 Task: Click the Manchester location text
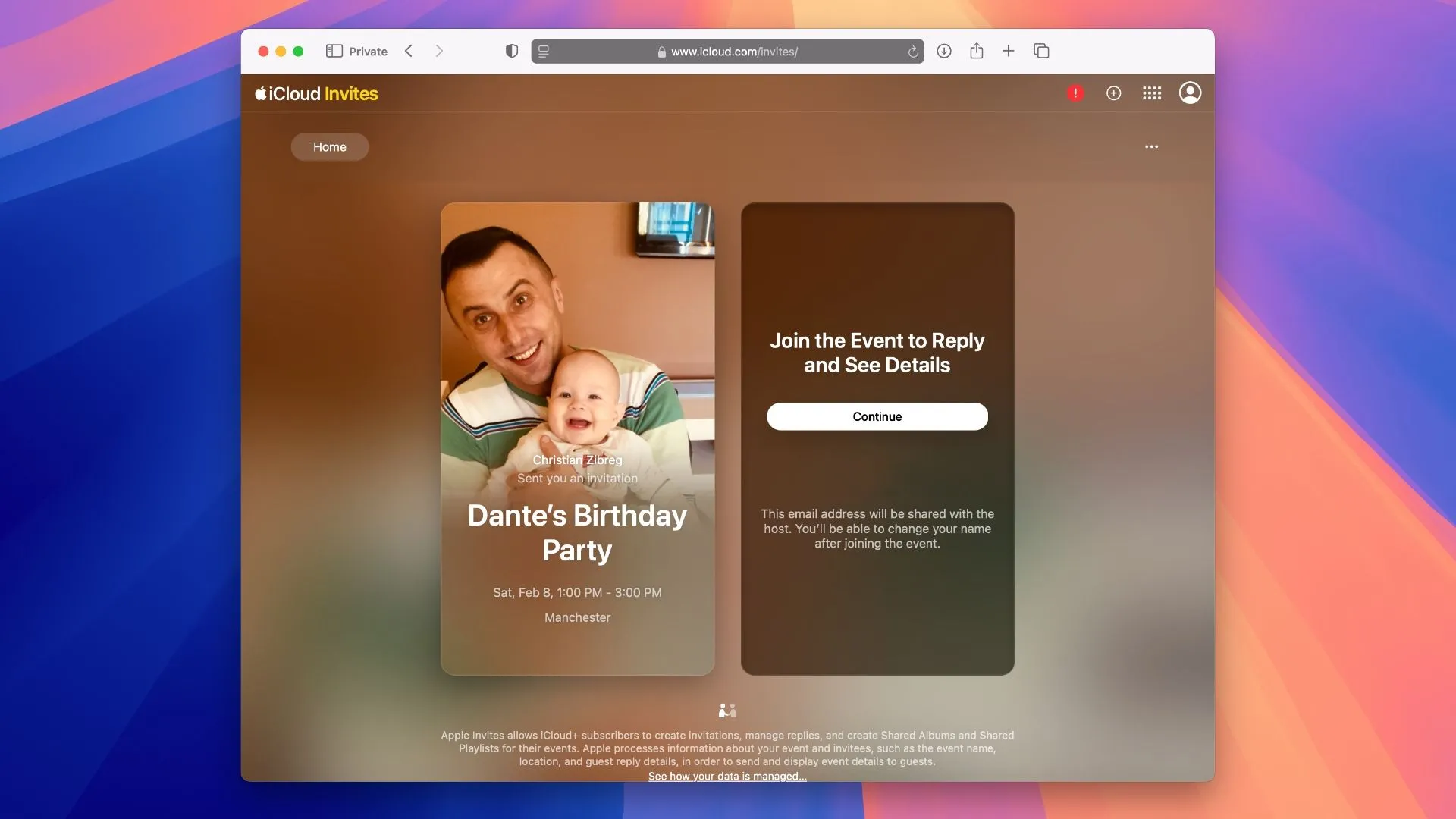(578, 617)
